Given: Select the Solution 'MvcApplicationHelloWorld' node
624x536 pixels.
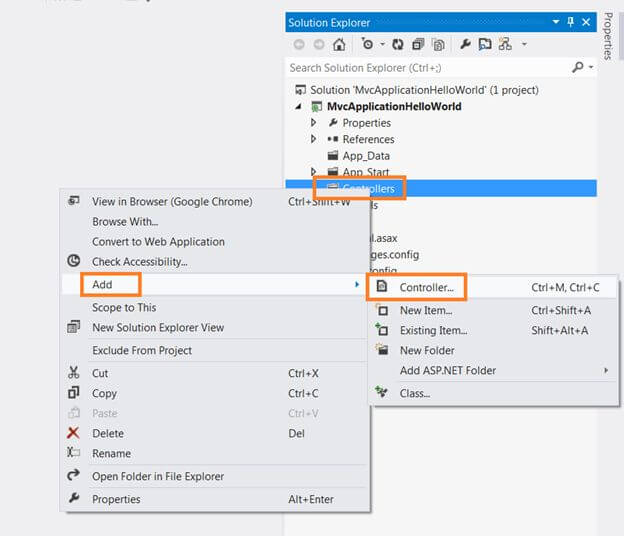Looking at the screenshot, I should coord(416,90).
